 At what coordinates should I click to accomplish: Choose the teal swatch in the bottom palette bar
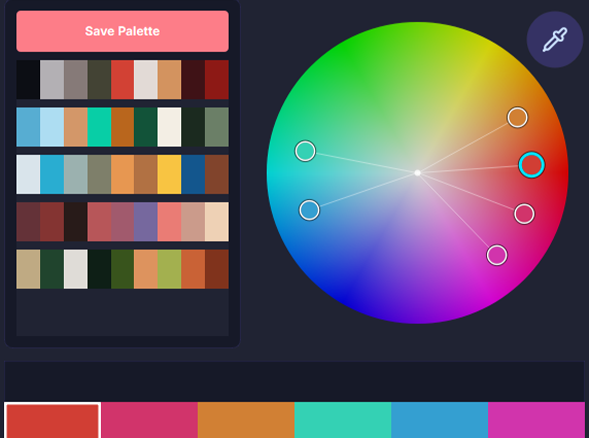pyautogui.click(x=343, y=420)
